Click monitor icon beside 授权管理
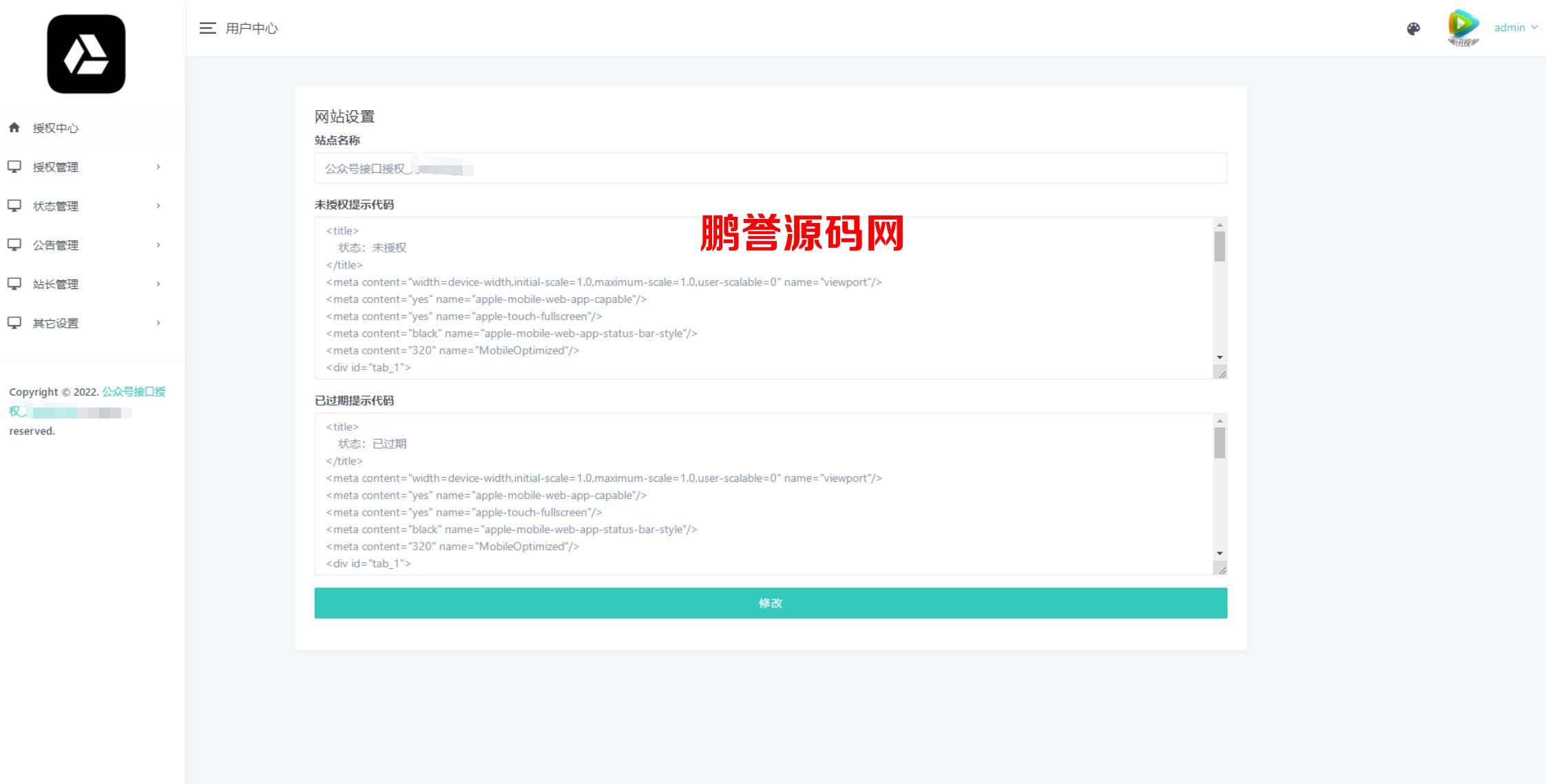Screen dimensions: 1546x784 (x=14, y=167)
